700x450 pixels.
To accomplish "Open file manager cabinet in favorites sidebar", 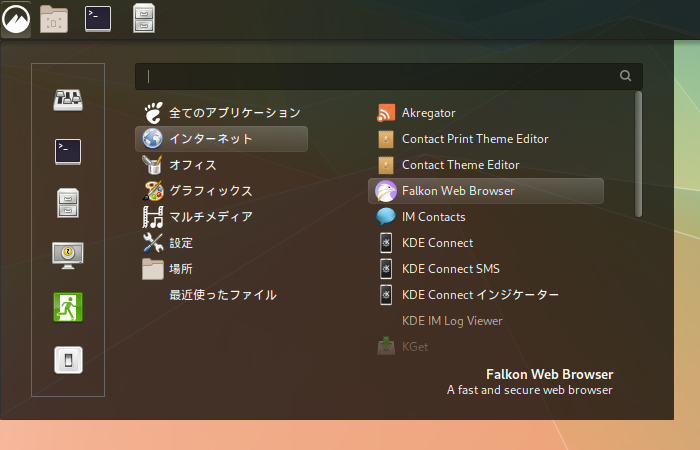I will (x=68, y=204).
